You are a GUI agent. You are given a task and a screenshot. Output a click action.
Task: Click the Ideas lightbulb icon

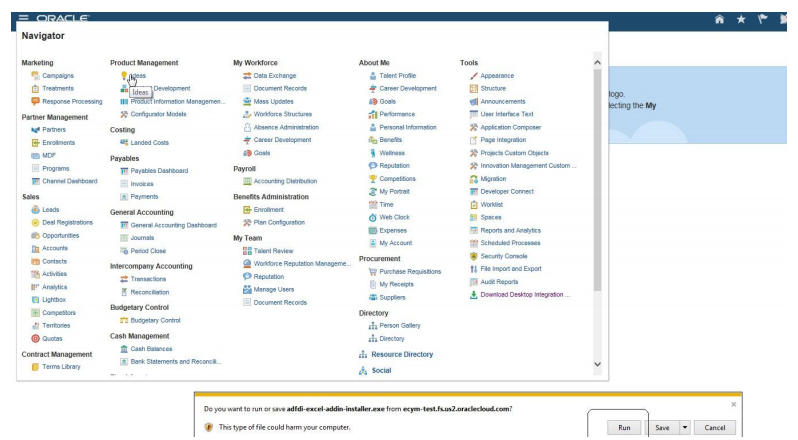pos(124,75)
